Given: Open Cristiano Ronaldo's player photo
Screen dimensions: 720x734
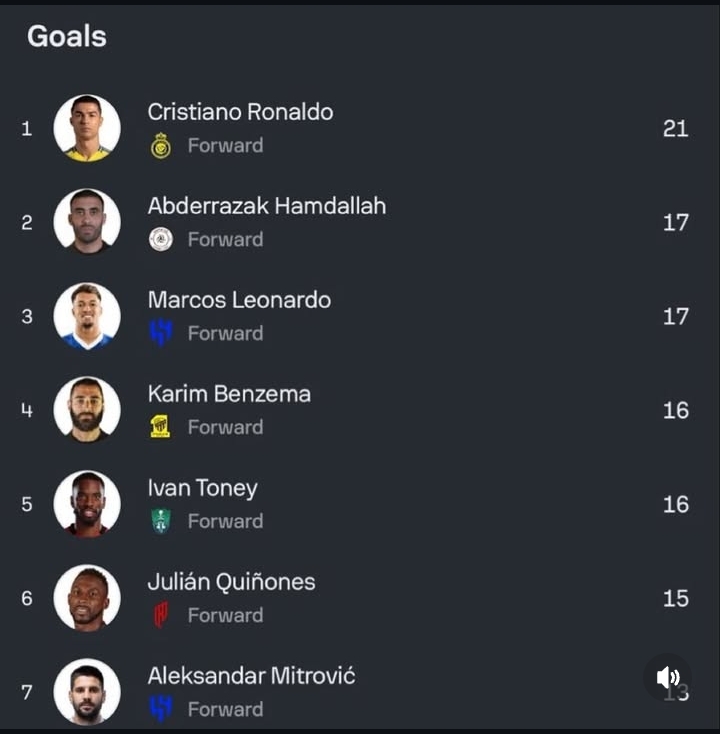Looking at the screenshot, I should click(x=87, y=128).
